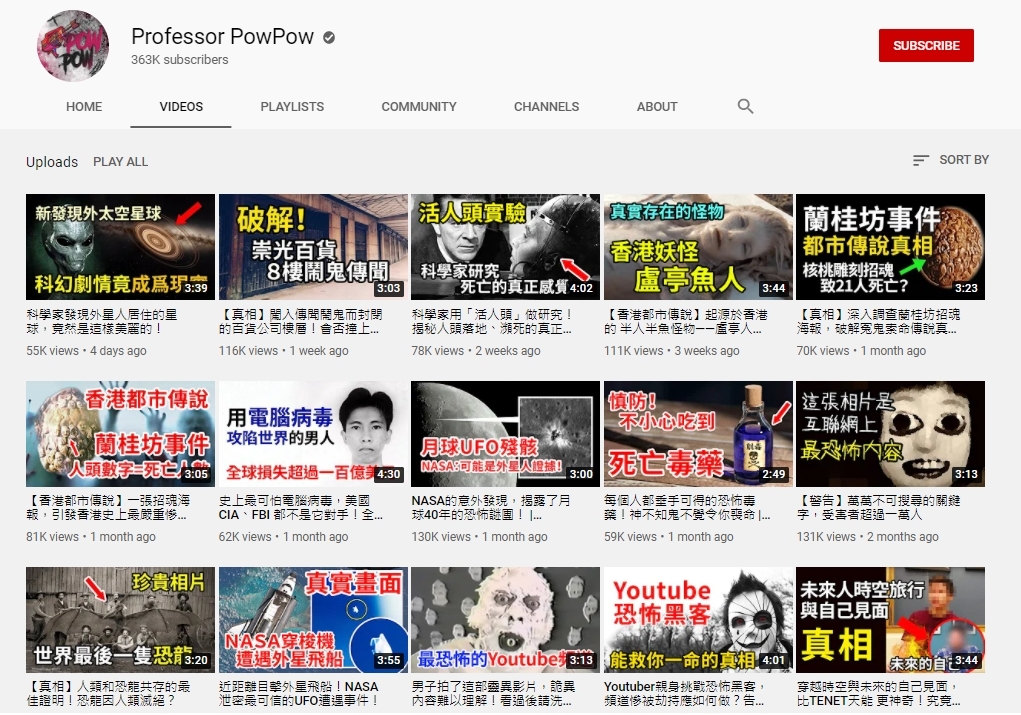Open the ABOUT tab
The height and width of the screenshot is (715, 1021).
[x=657, y=107]
